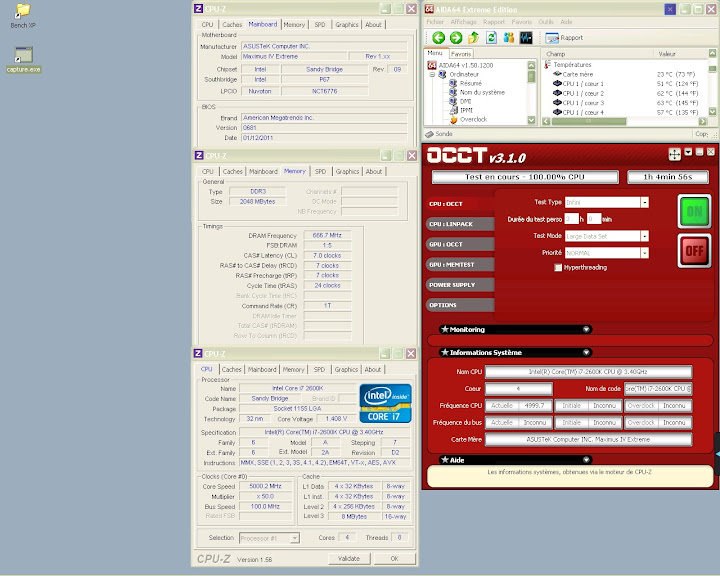Open the Outils menu in AIDA64
This screenshot has height=576, width=720.
click(546, 22)
